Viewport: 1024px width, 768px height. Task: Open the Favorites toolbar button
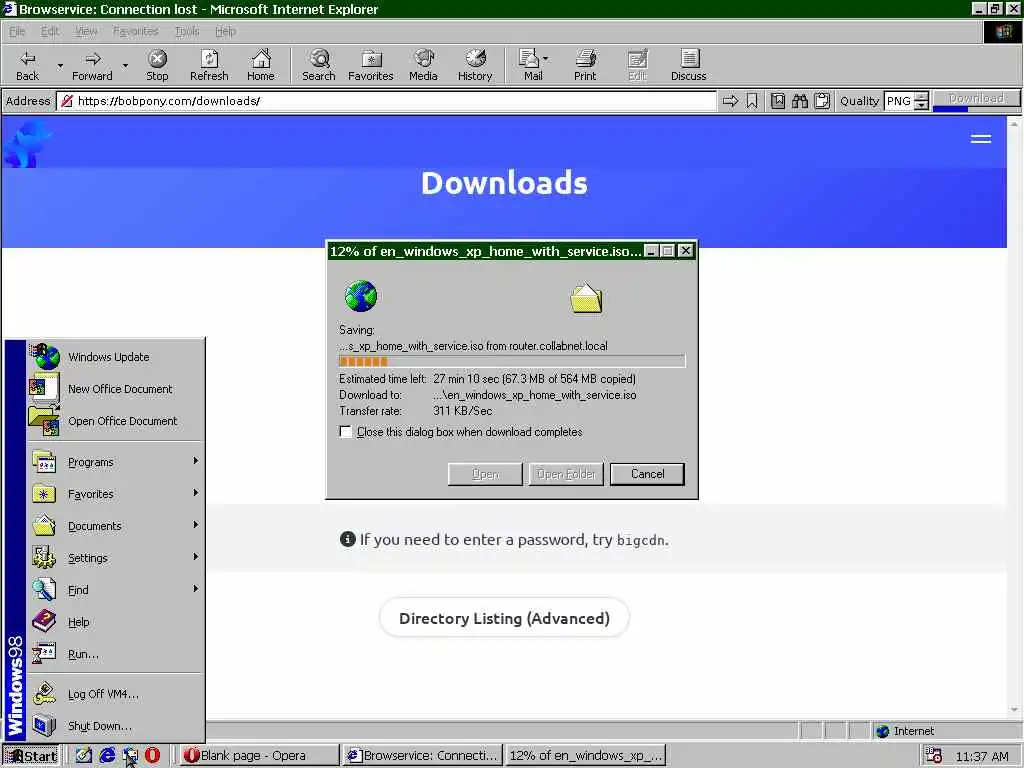370,65
